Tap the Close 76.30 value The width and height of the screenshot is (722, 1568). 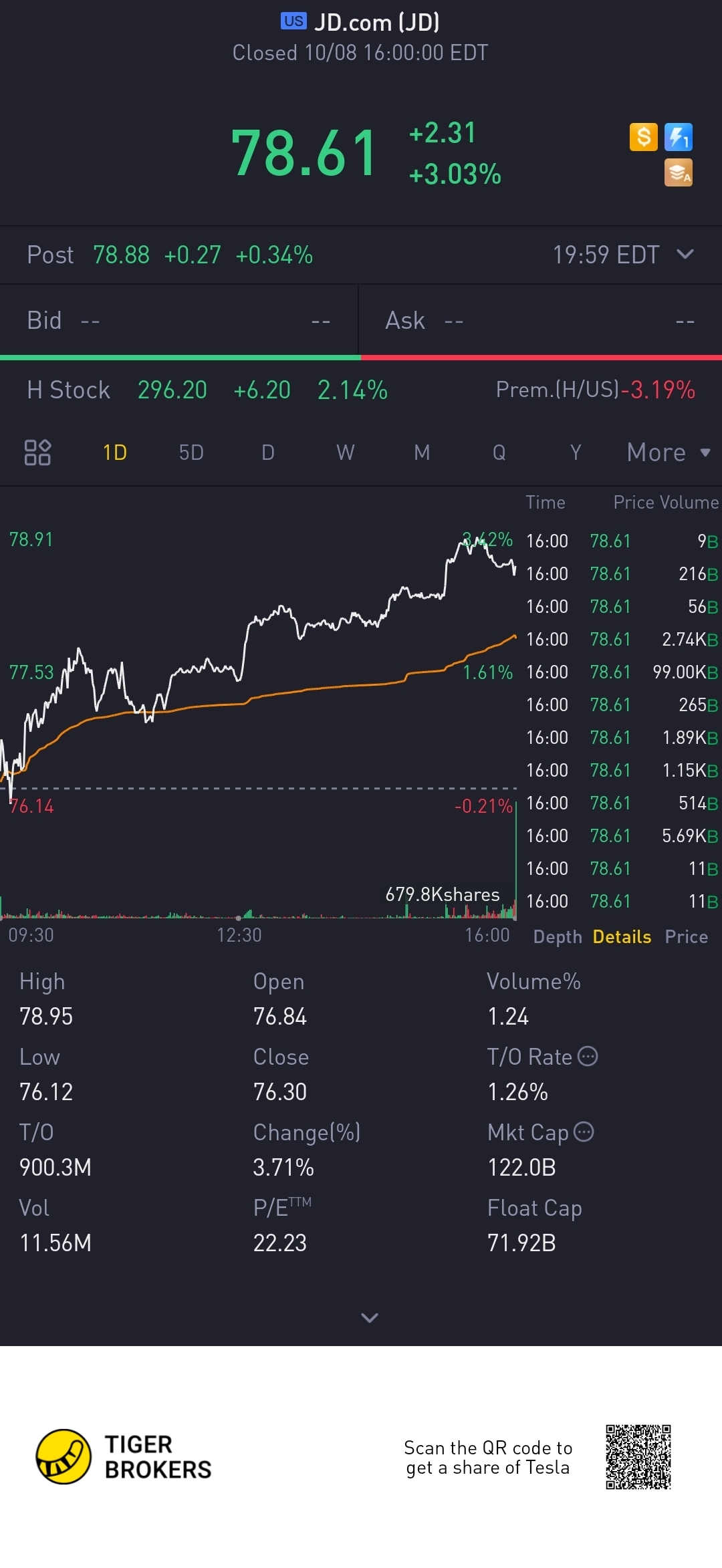point(279,1092)
